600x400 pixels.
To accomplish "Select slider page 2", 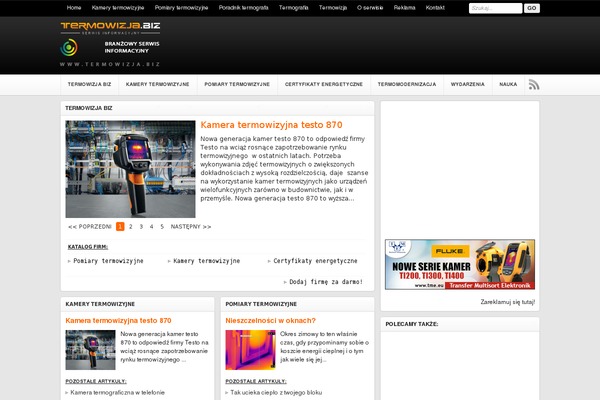I will pos(131,227).
